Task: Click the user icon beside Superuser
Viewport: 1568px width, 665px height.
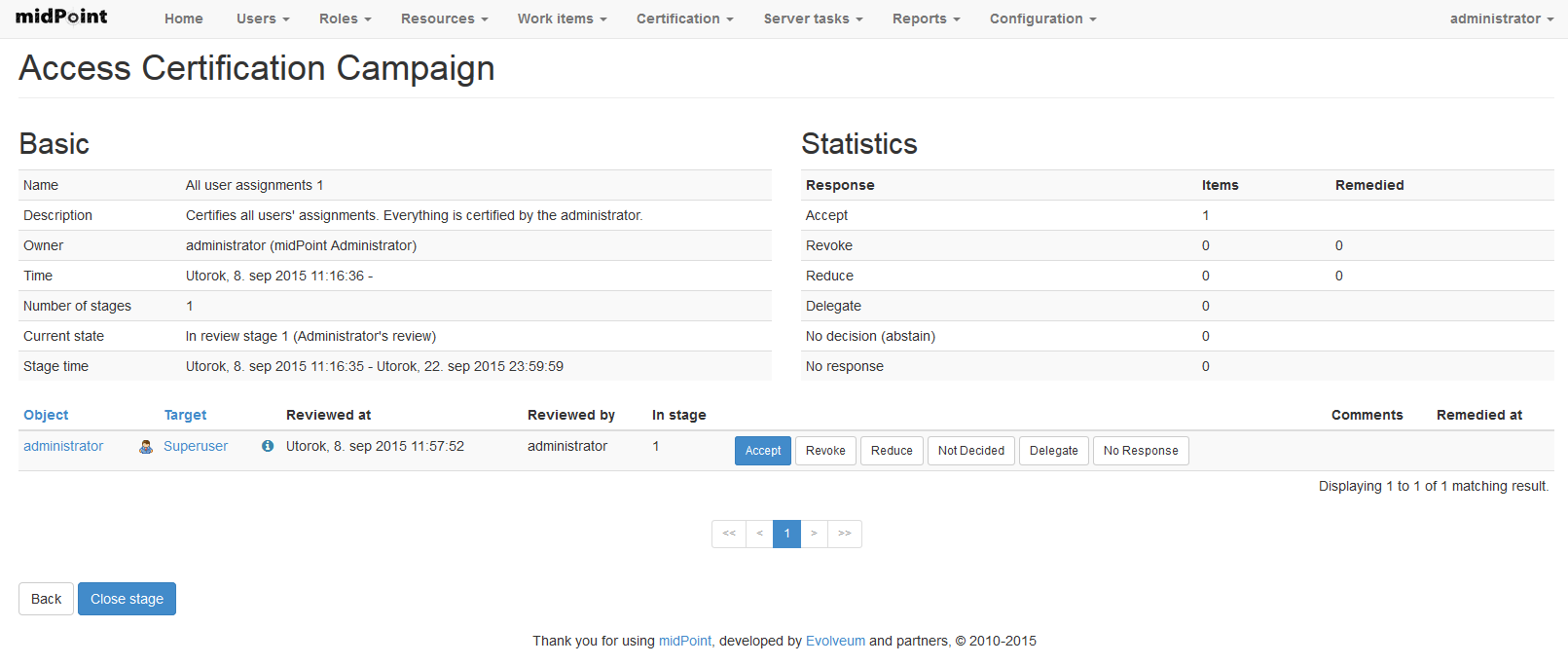Action: pos(146,447)
